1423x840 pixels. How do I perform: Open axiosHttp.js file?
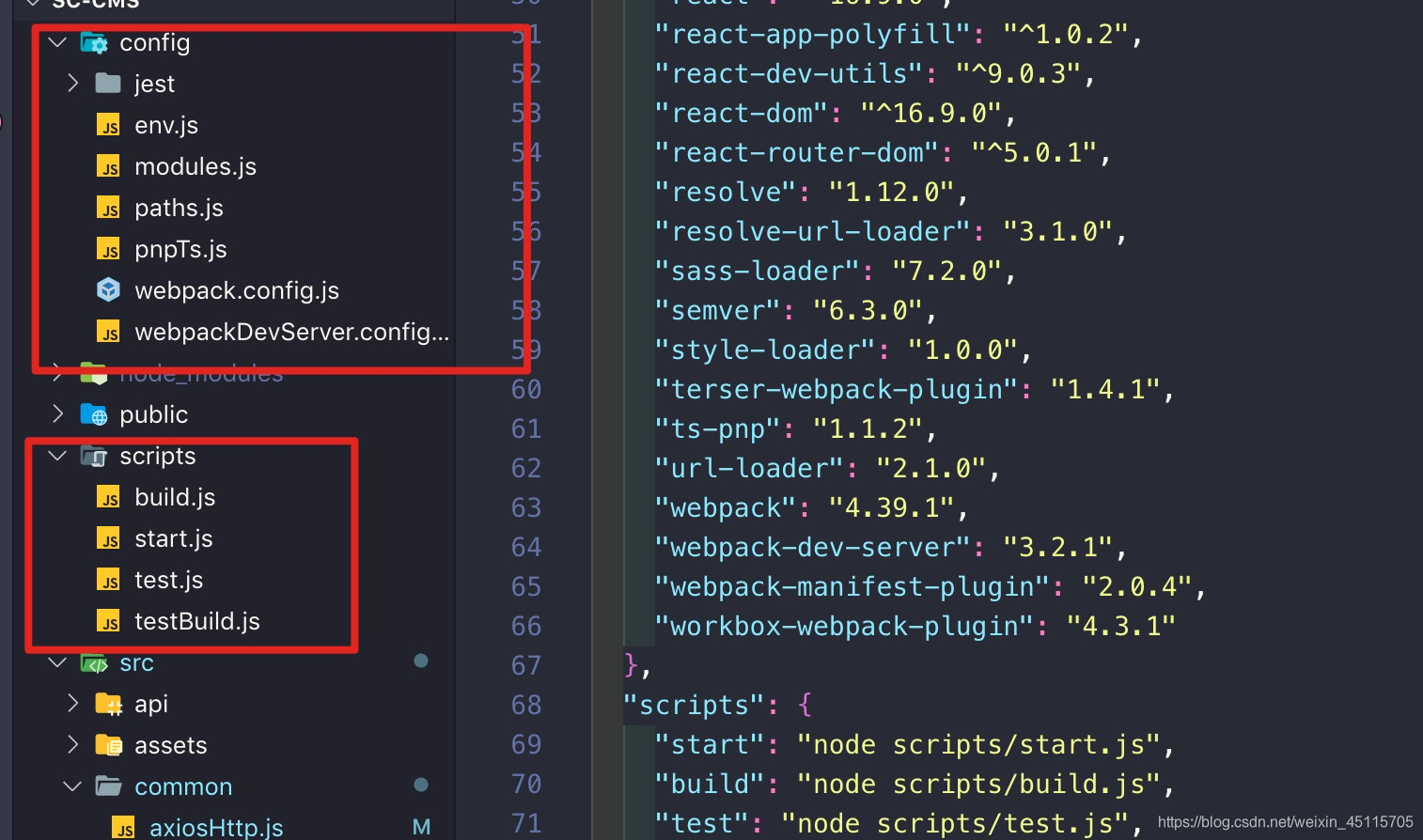pyautogui.click(x=216, y=828)
